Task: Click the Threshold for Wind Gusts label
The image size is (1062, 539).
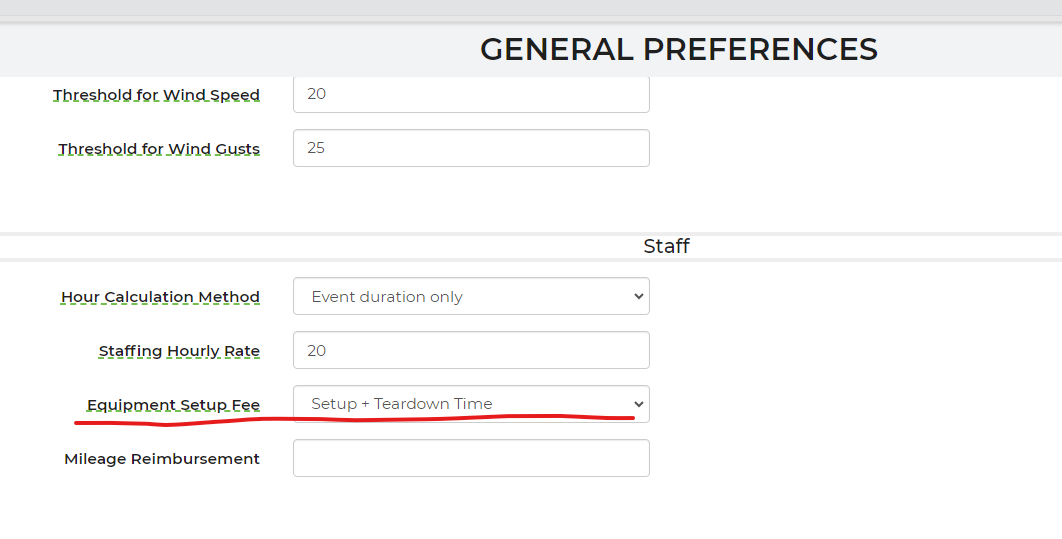Action: tap(159, 149)
